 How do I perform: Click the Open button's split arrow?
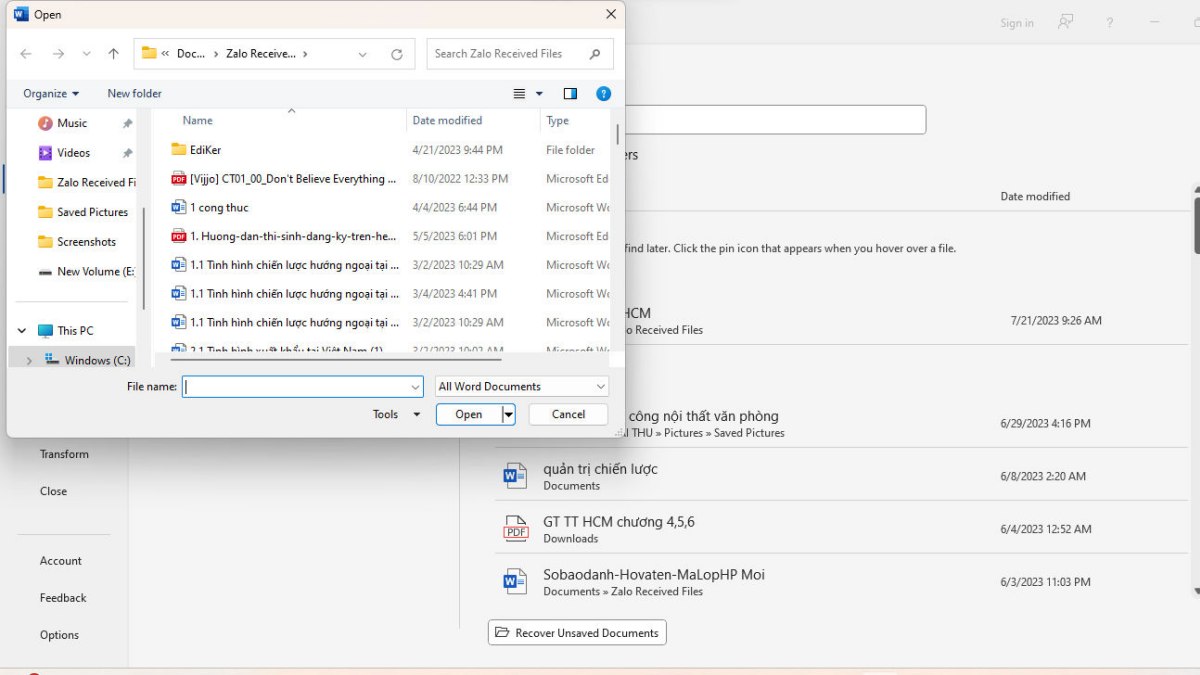pos(508,415)
